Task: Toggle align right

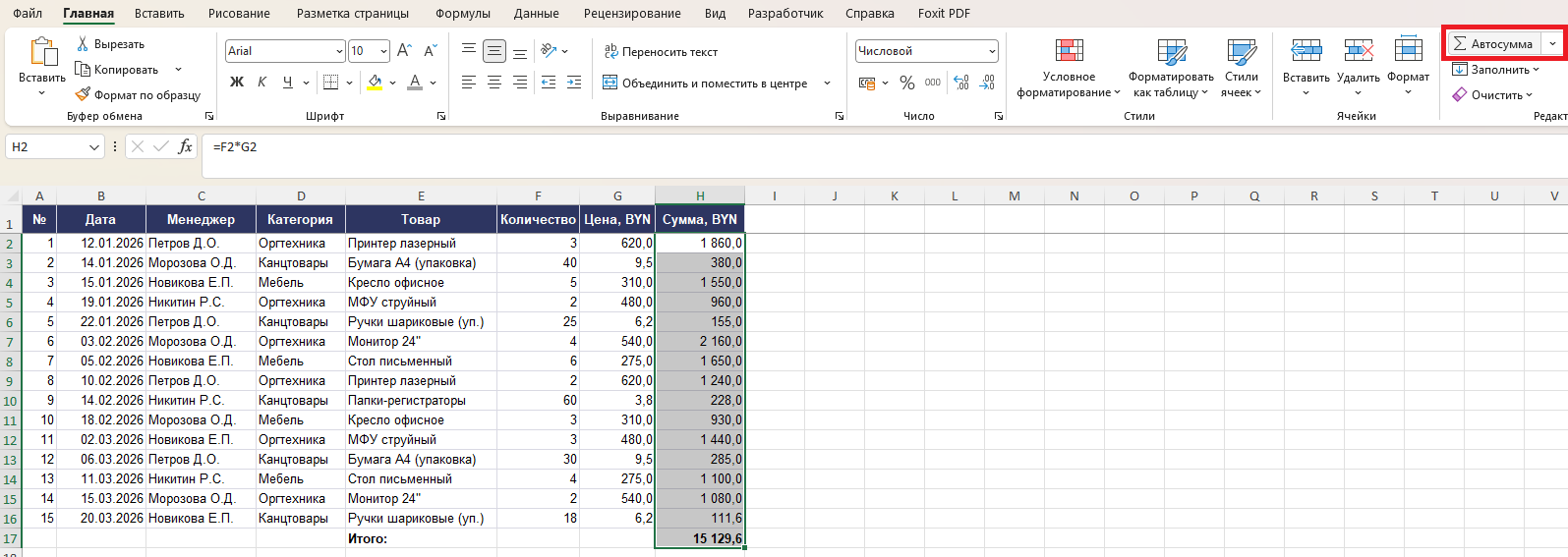Action: coord(520,83)
